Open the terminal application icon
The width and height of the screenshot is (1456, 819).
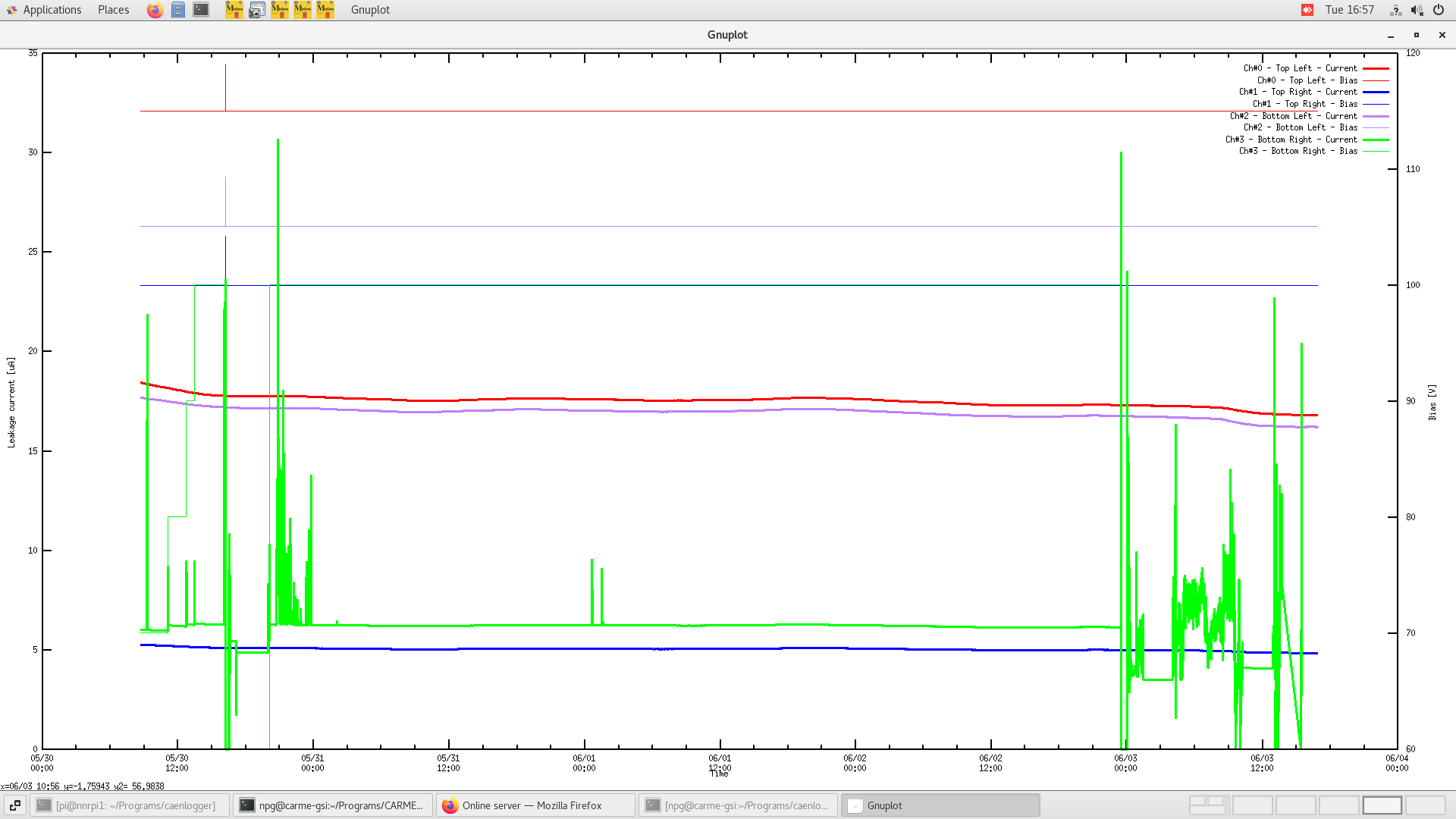point(200,10)
